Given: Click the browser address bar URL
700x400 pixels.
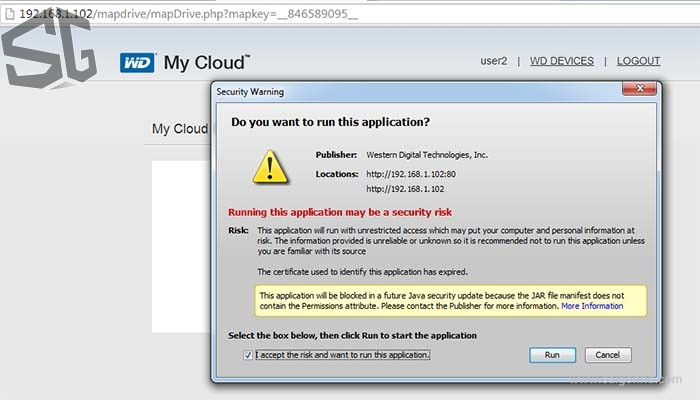Looking at the screenshot, I should point(188,14).
